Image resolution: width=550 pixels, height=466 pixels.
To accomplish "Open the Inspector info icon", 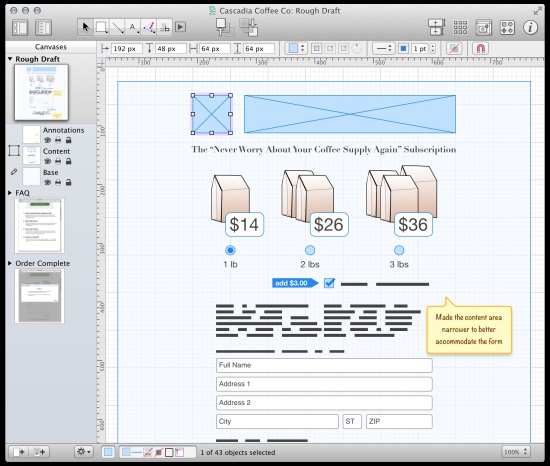I will click(x=530, y=27).
